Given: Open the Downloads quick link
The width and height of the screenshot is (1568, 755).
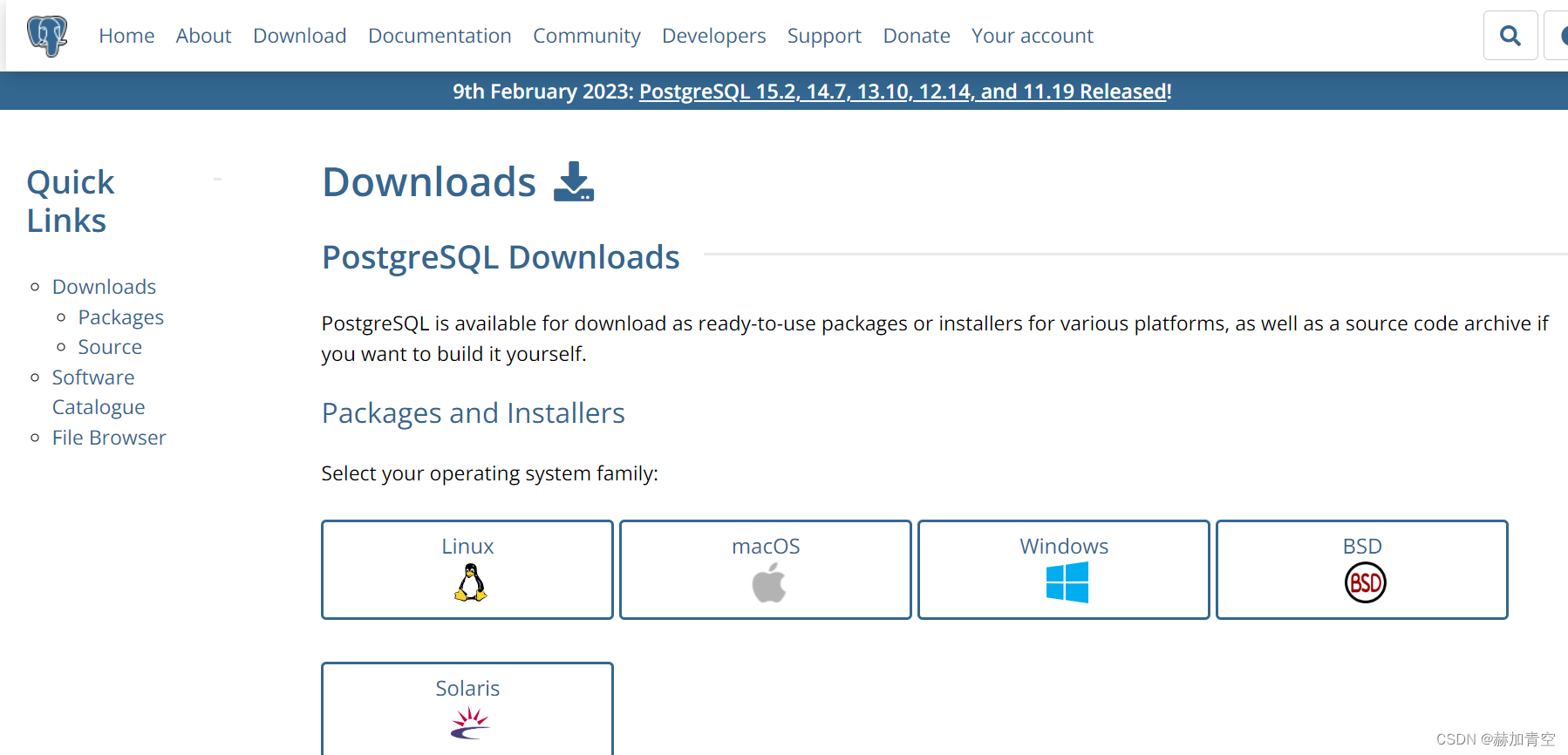Looking at the screenshot, I should point(104,287).
